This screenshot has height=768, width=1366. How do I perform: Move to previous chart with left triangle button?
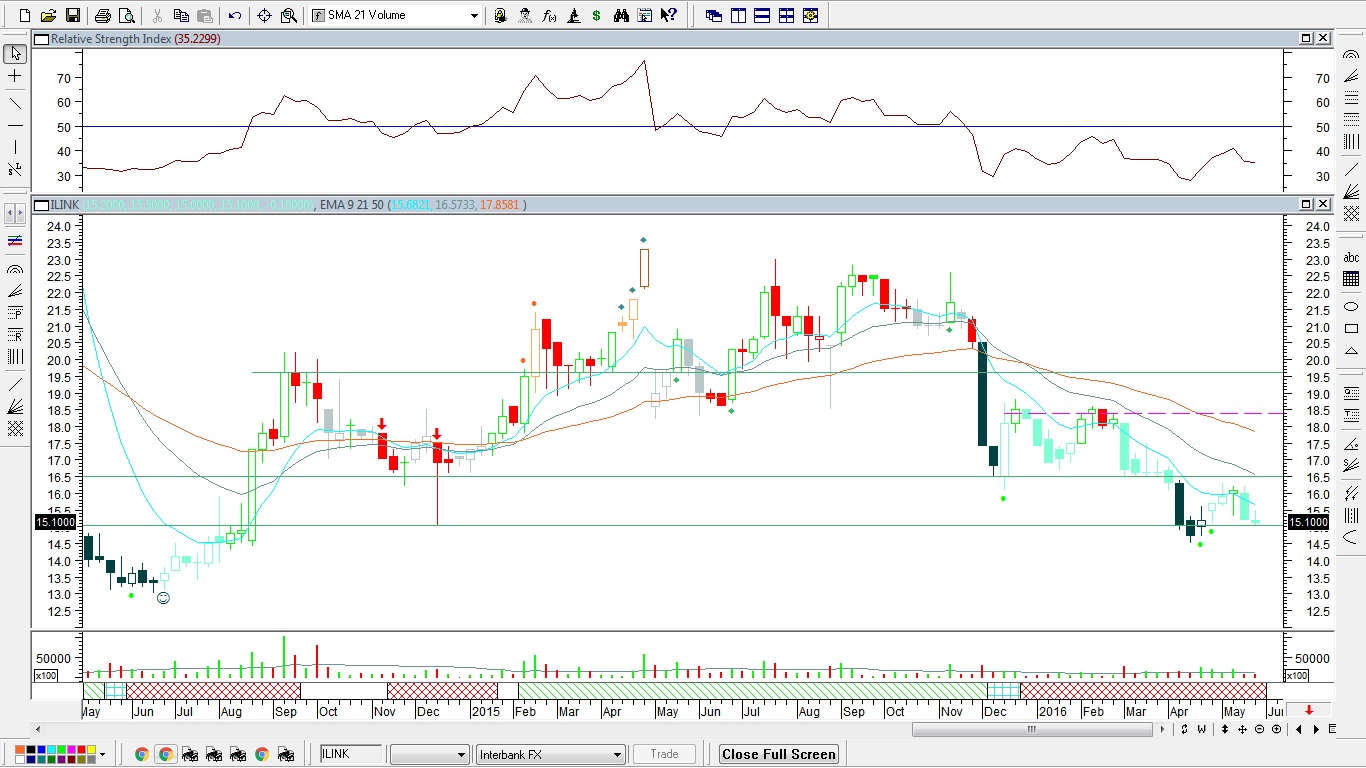pos(1299,729)
